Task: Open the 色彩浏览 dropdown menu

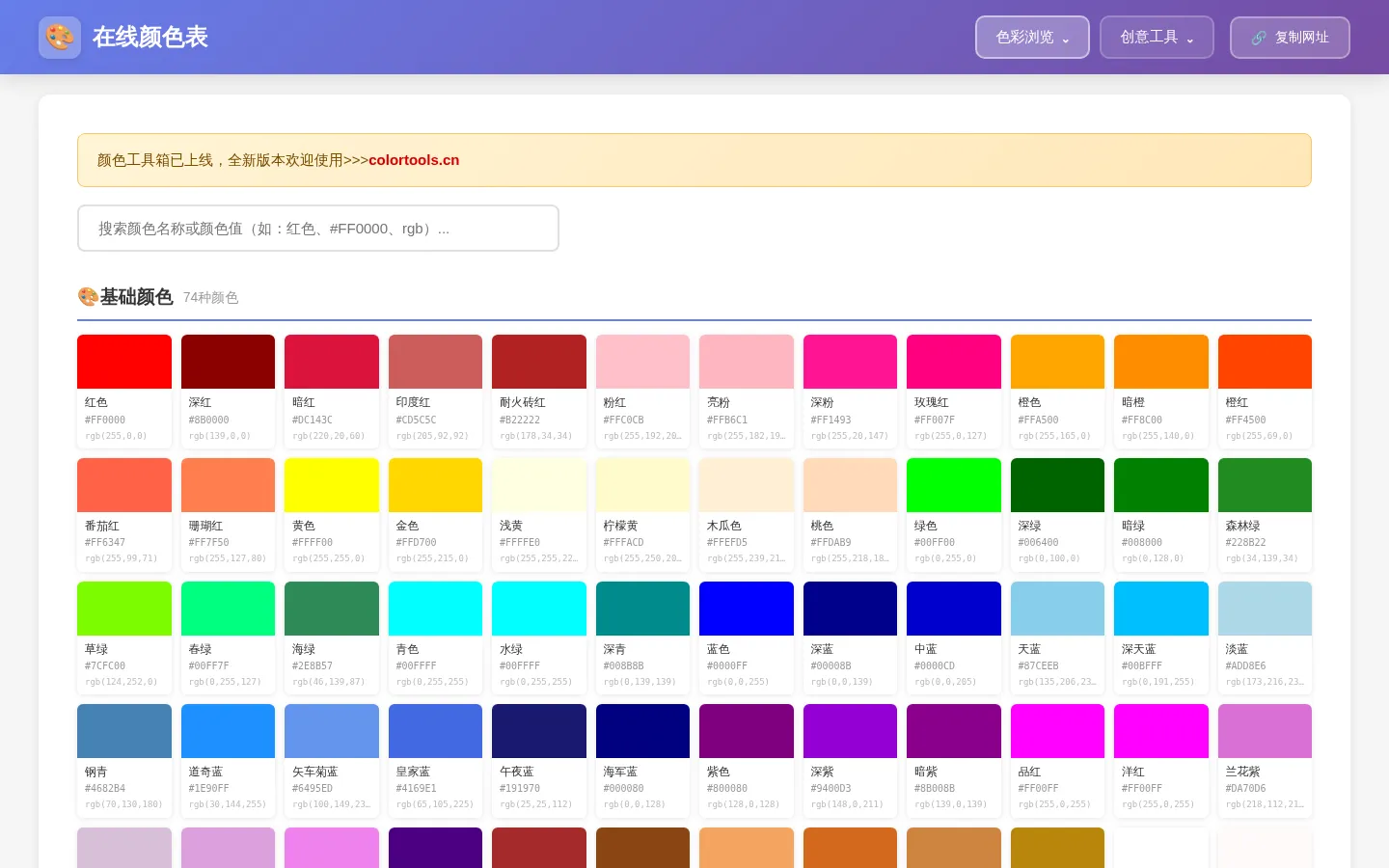Action: pos(1032,38)
